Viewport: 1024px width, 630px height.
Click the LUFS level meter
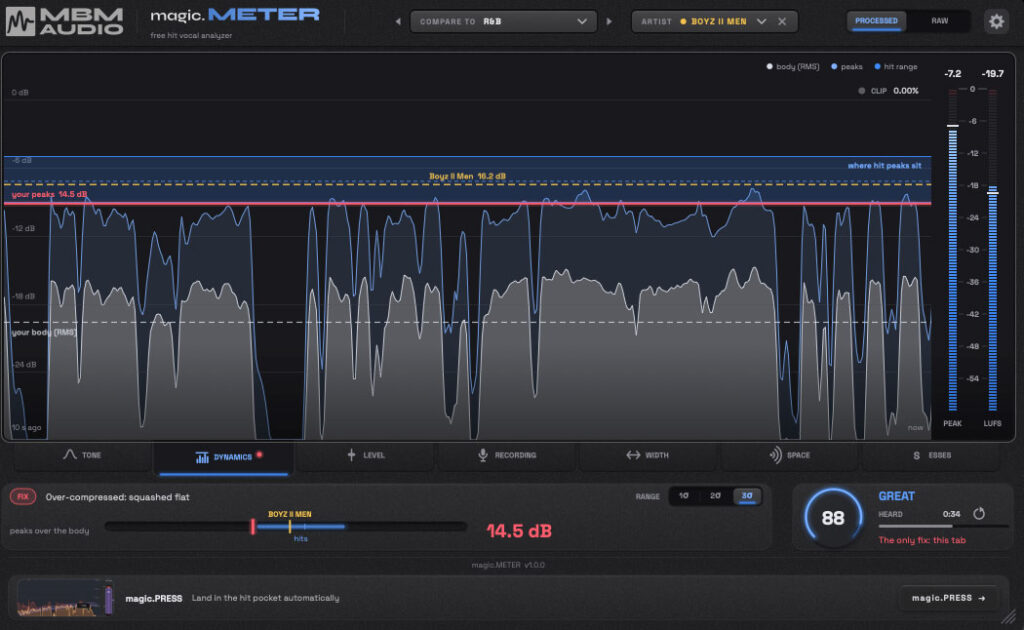point(992,249)
